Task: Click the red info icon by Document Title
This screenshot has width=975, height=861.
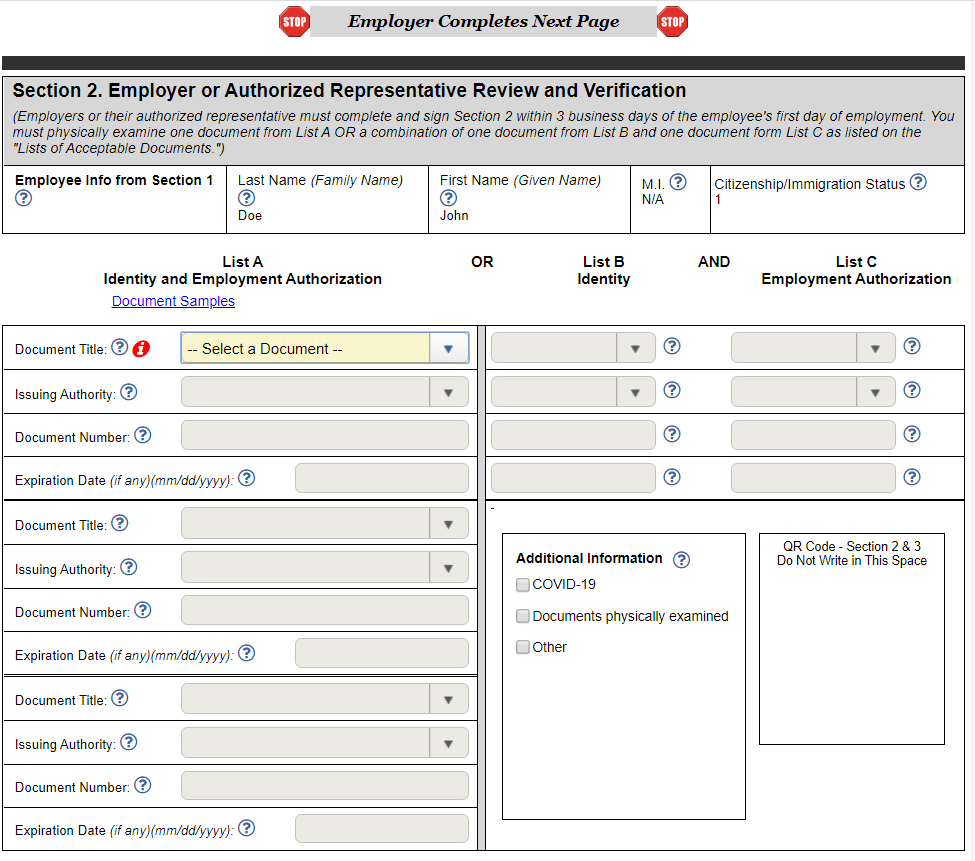Action: tap(141, 348)
